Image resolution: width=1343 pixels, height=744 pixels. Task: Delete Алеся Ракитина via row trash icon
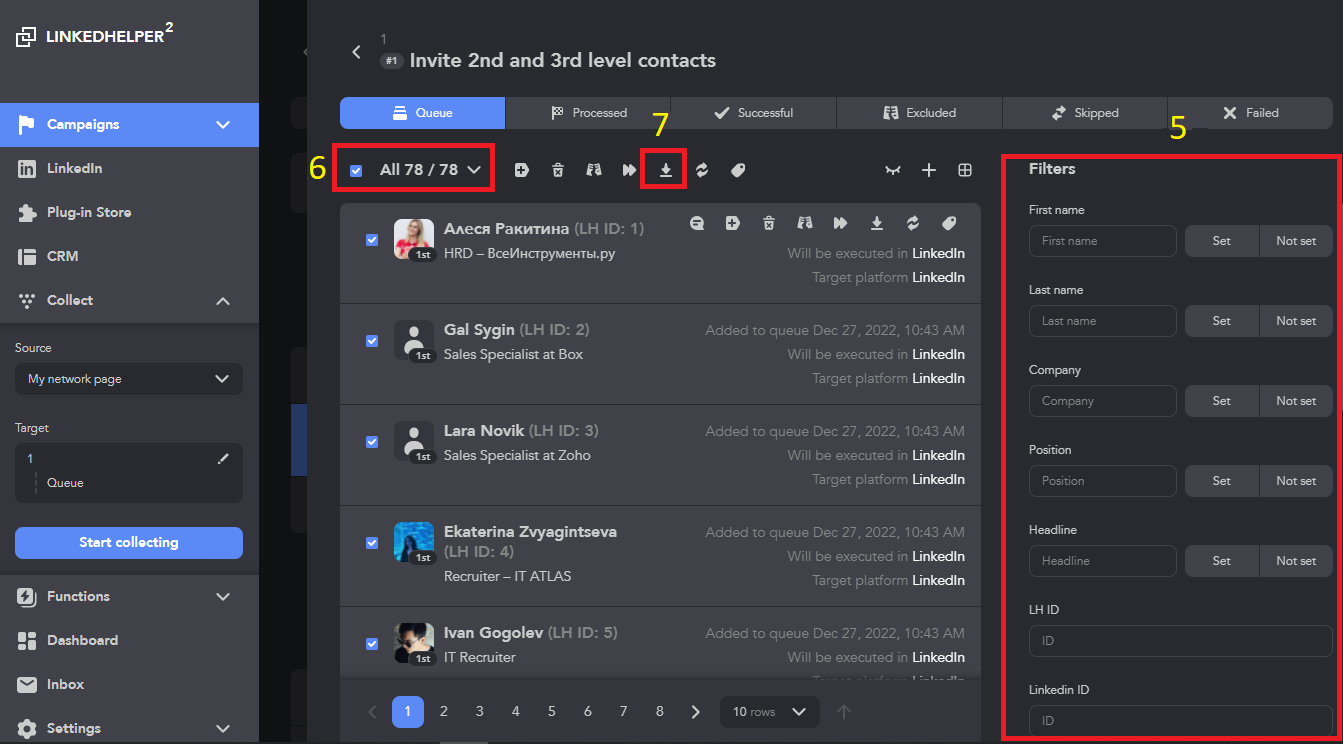coord(769,223)
